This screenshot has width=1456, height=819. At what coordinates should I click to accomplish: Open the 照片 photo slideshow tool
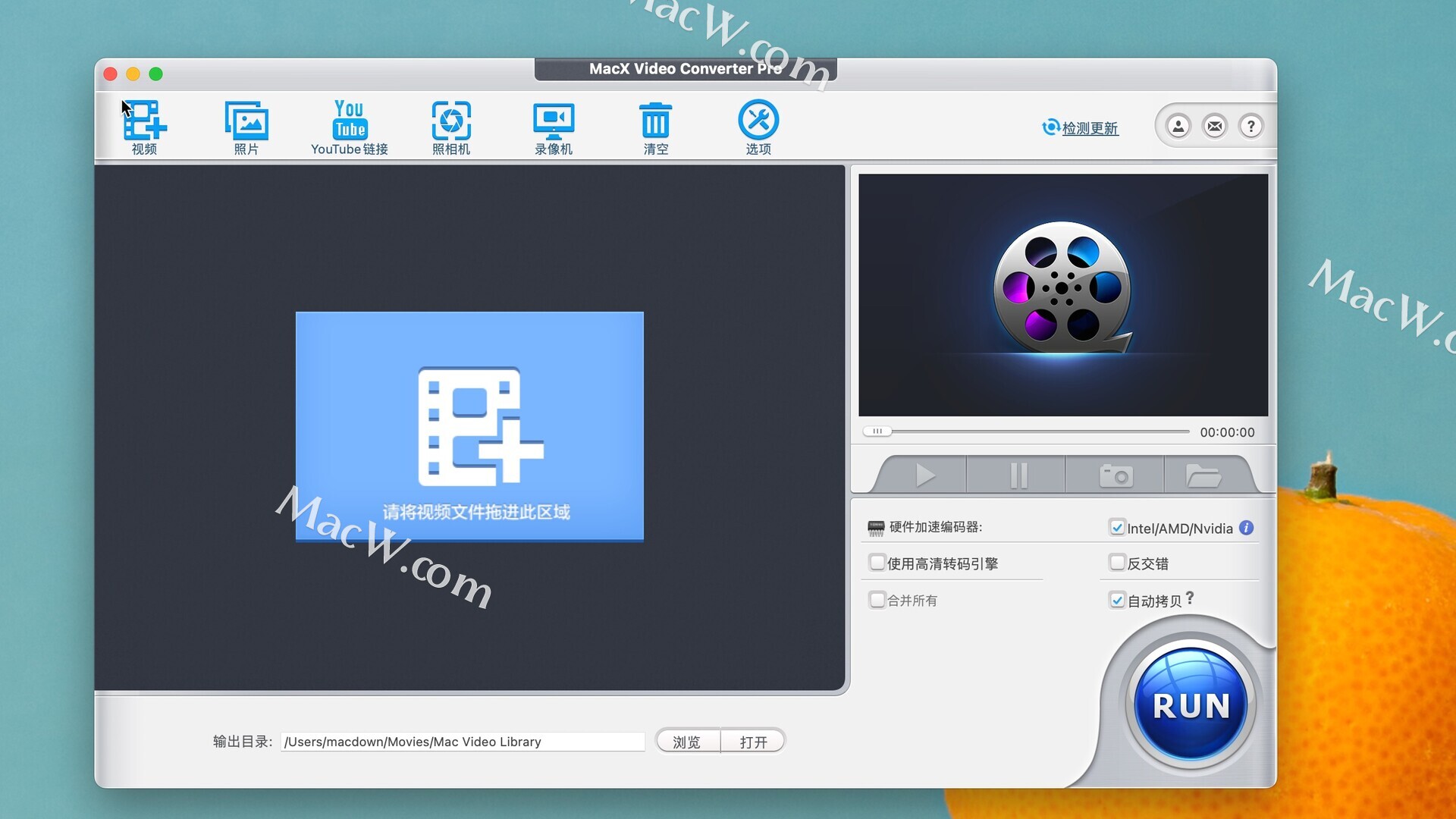coord(246,127)
